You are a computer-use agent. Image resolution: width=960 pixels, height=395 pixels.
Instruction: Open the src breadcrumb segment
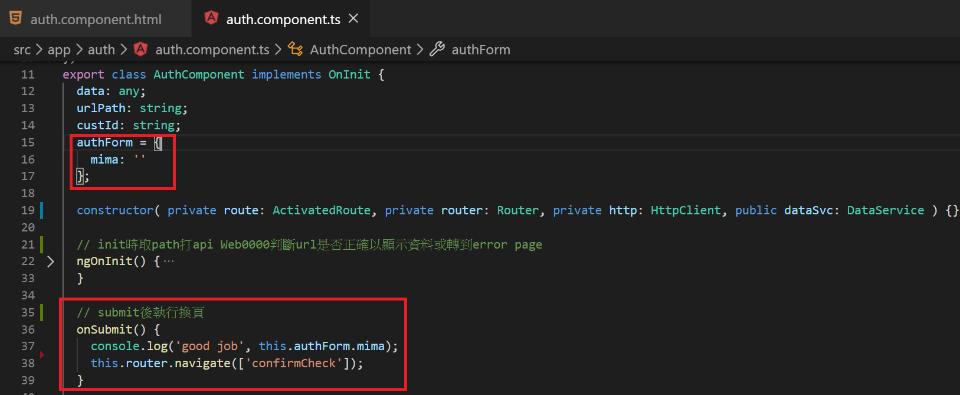(22, 50)
